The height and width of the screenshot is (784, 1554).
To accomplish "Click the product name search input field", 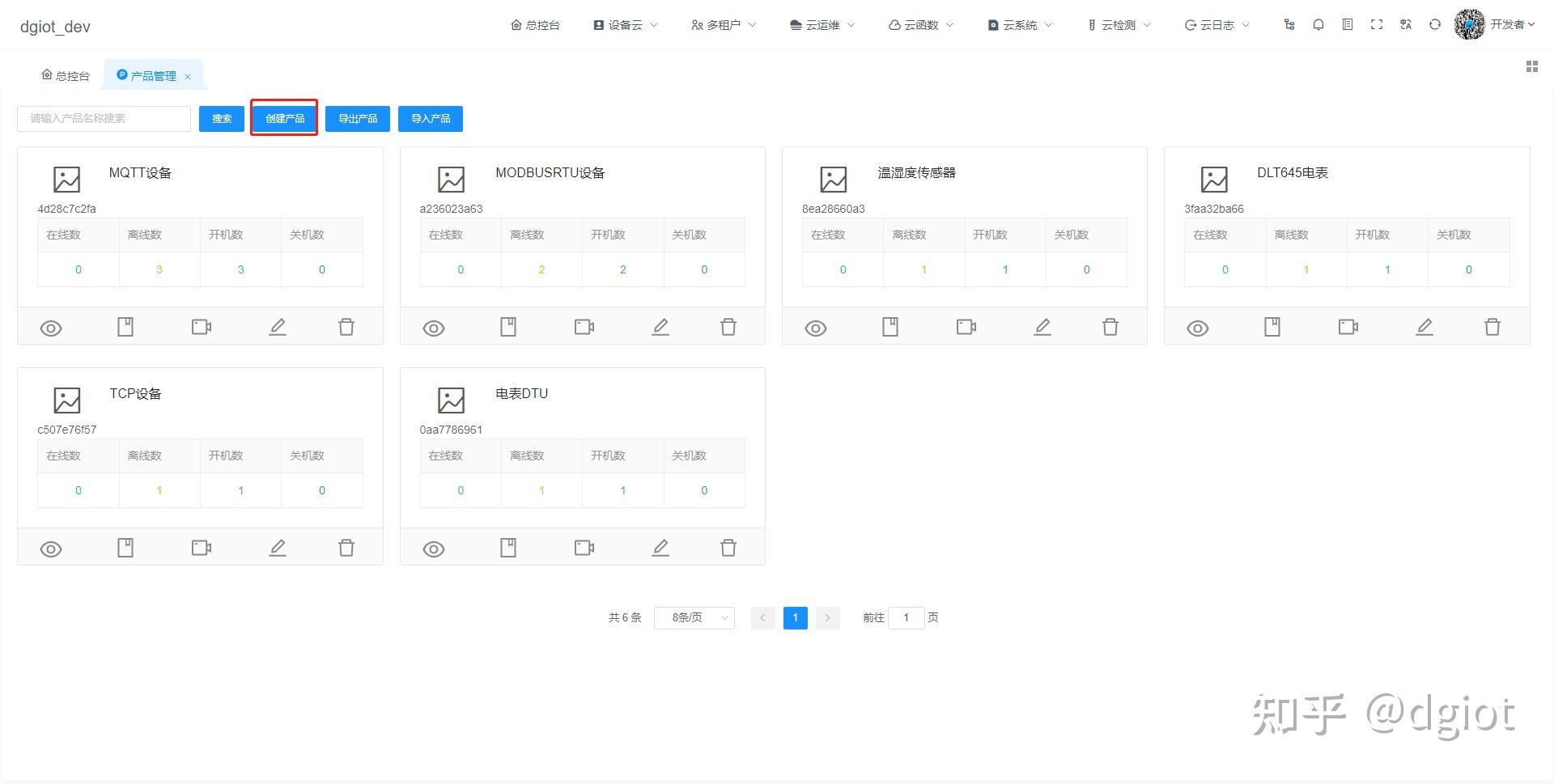I will (x=103, y=118).
